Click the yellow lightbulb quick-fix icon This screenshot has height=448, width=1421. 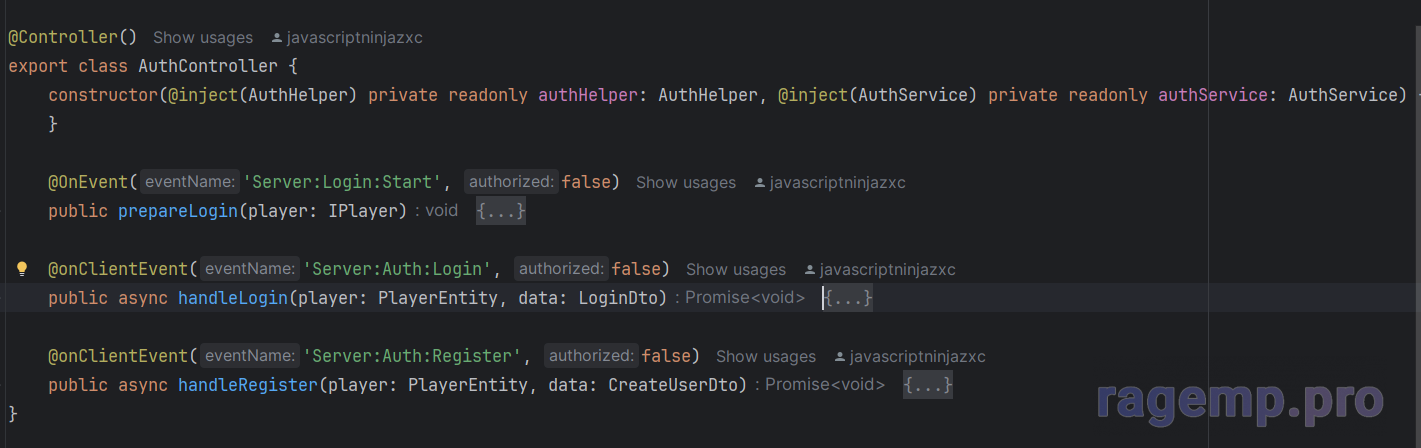click(23, 269)
